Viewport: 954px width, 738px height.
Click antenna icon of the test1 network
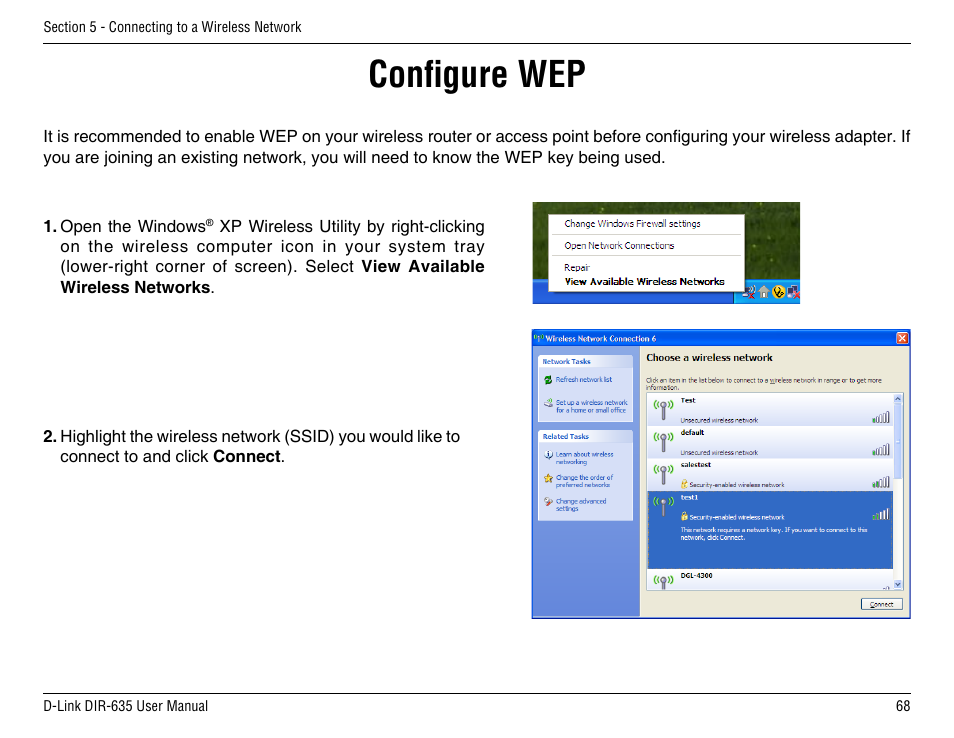tap(663, 506)
